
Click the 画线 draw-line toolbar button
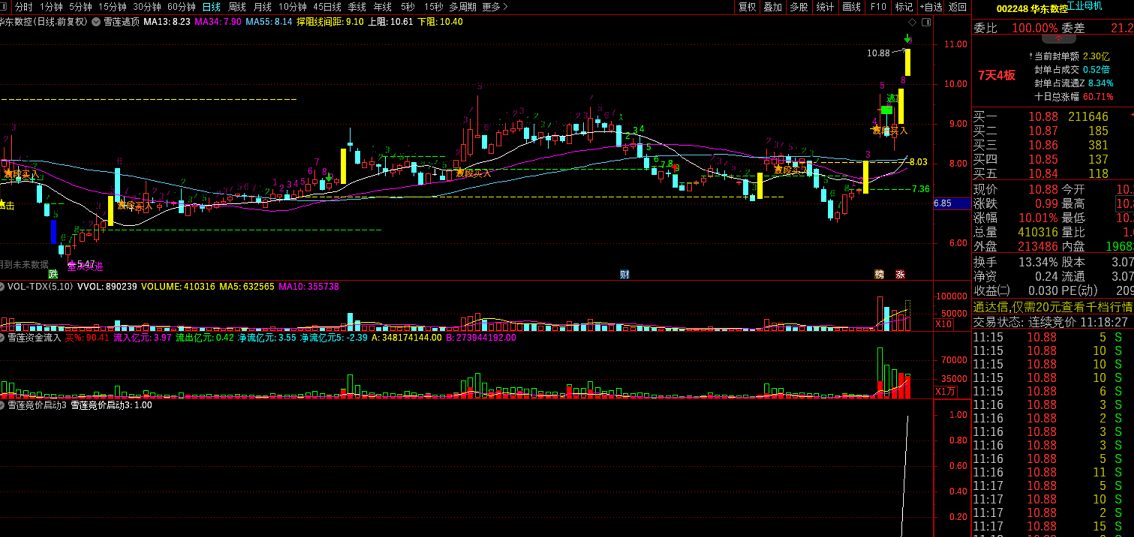click(851, 7)
